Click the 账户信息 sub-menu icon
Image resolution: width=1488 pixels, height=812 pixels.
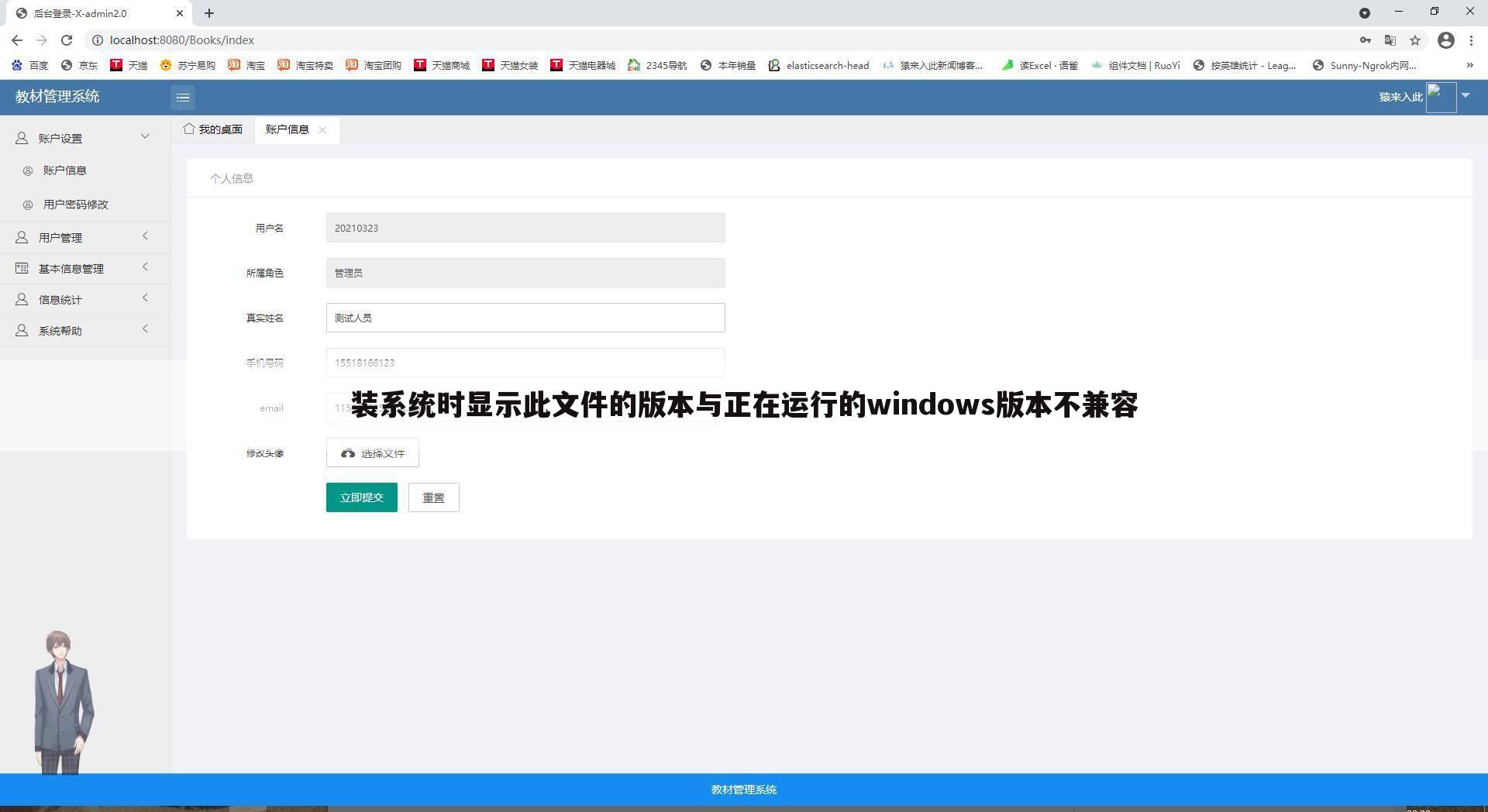29,170
